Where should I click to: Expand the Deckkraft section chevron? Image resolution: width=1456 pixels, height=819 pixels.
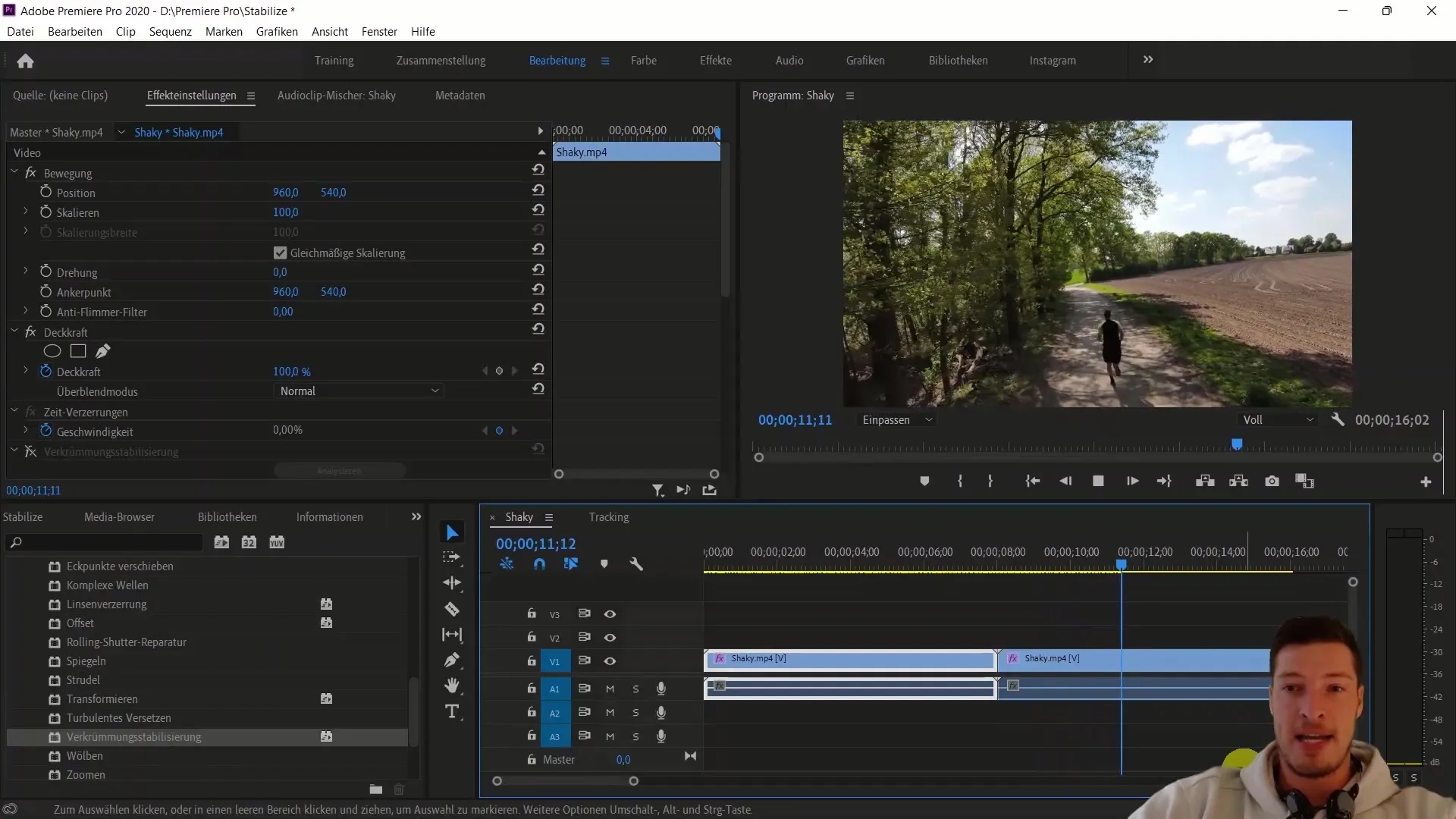tap(25, 371)
